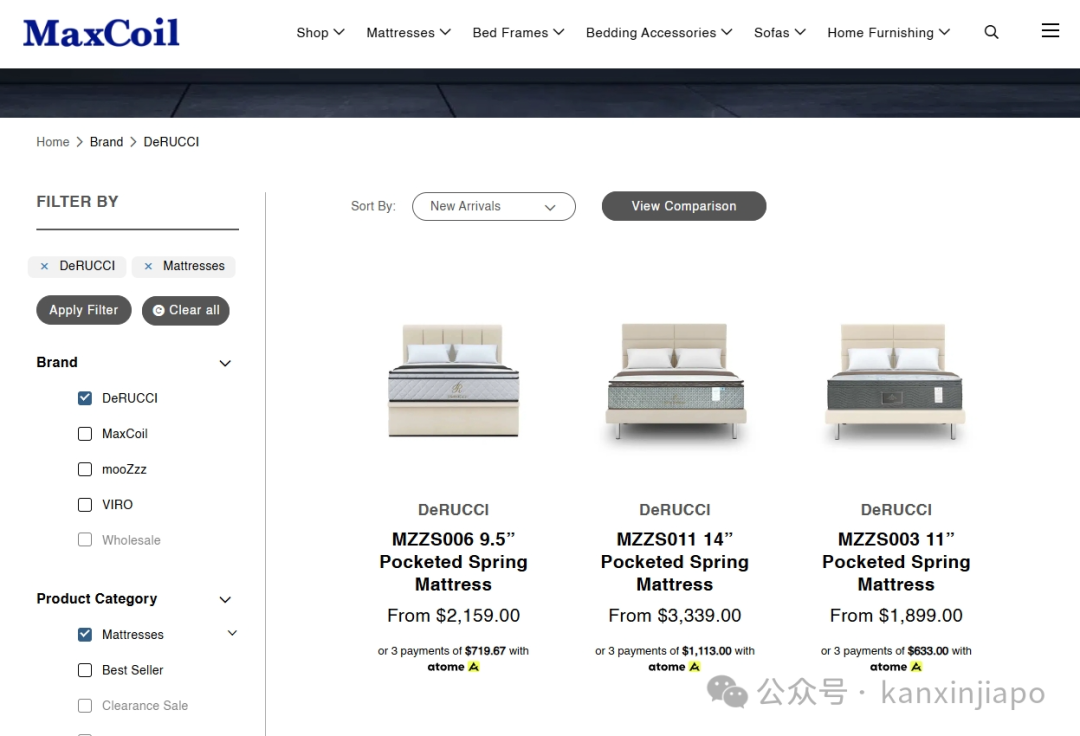Viewport: 1080px width, 736px height.
Task: Check the MaxCoil brand checkbox
Action: click(85, 434)
